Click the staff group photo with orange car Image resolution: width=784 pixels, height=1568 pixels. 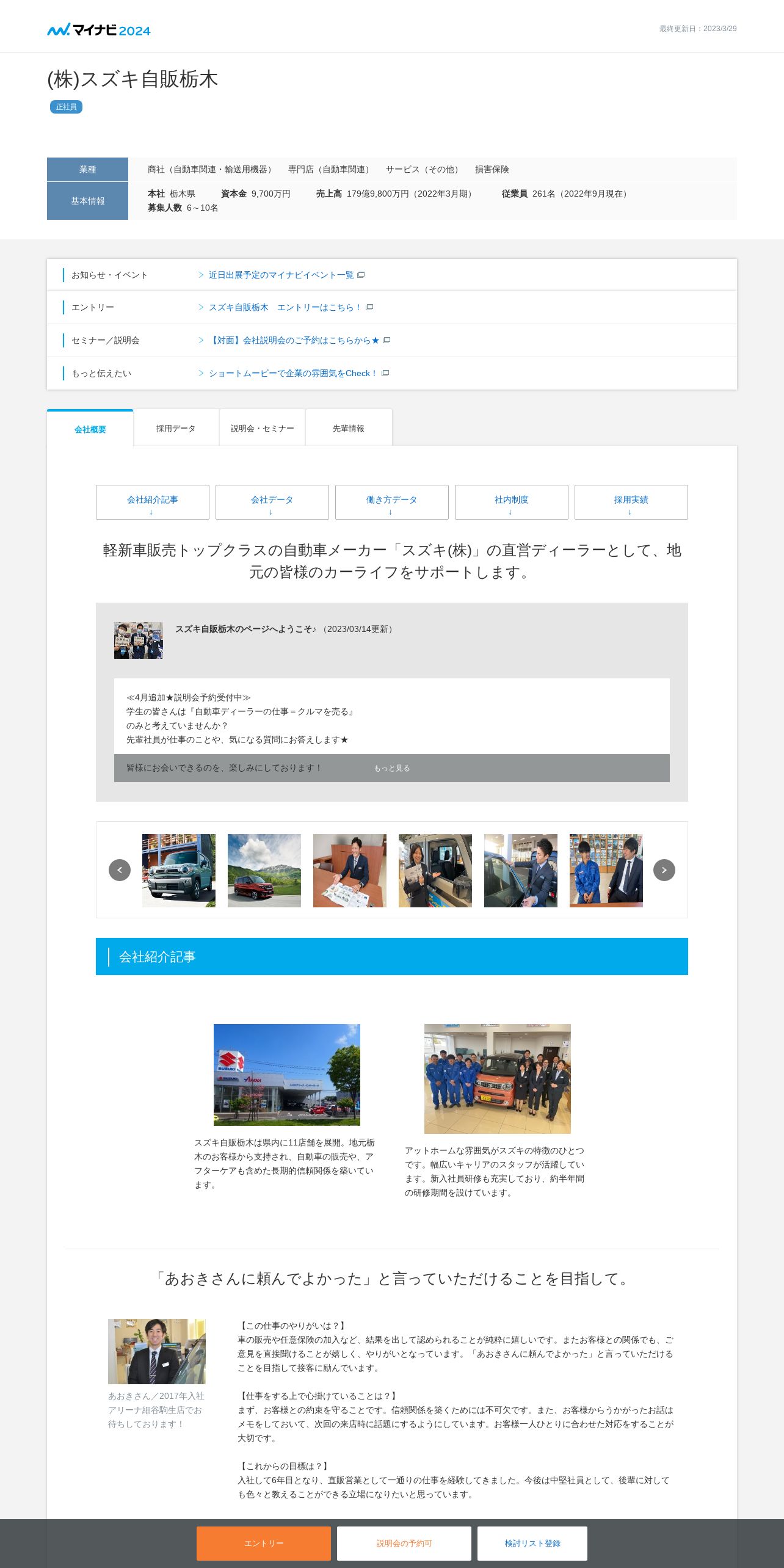498,1079
